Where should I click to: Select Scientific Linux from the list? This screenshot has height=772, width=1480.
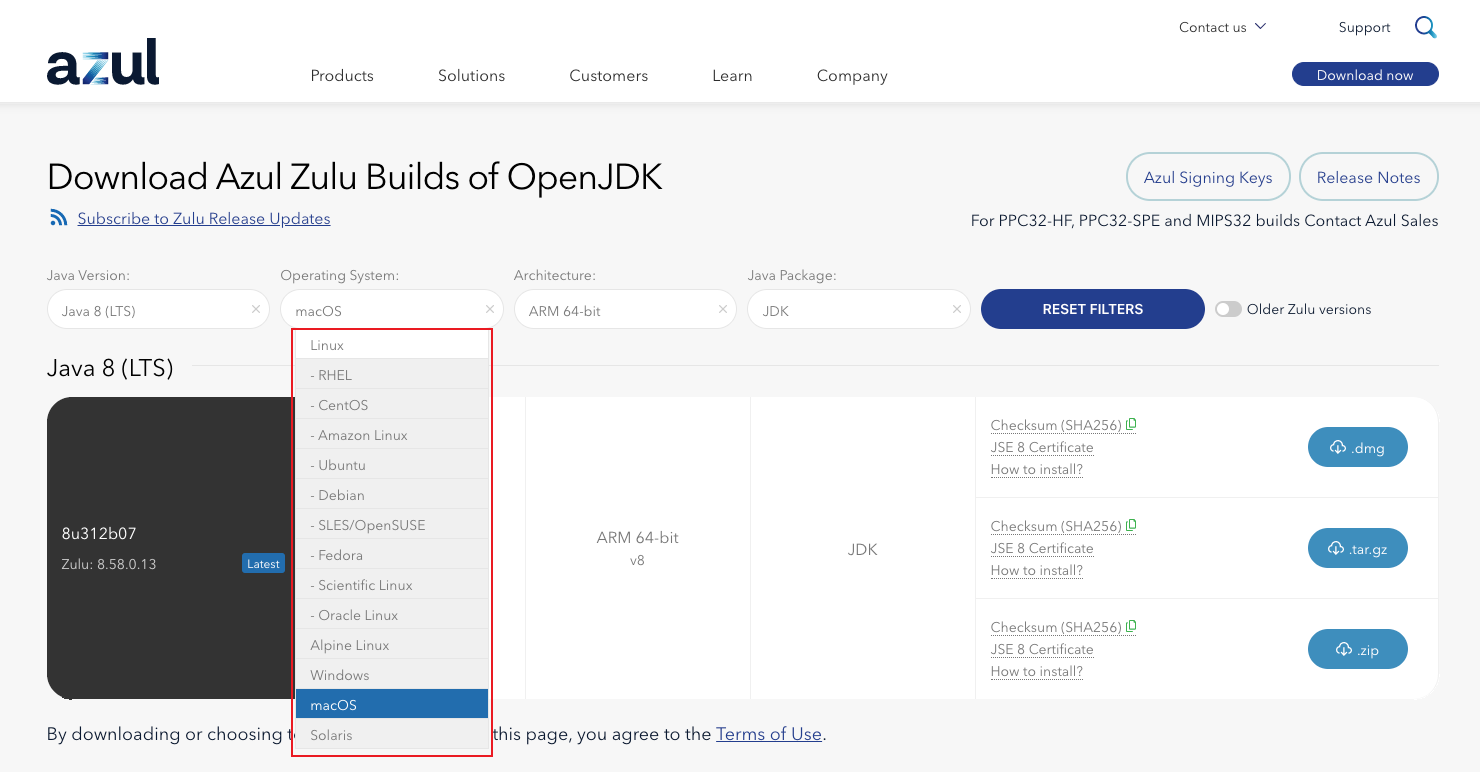coord(392,585)
